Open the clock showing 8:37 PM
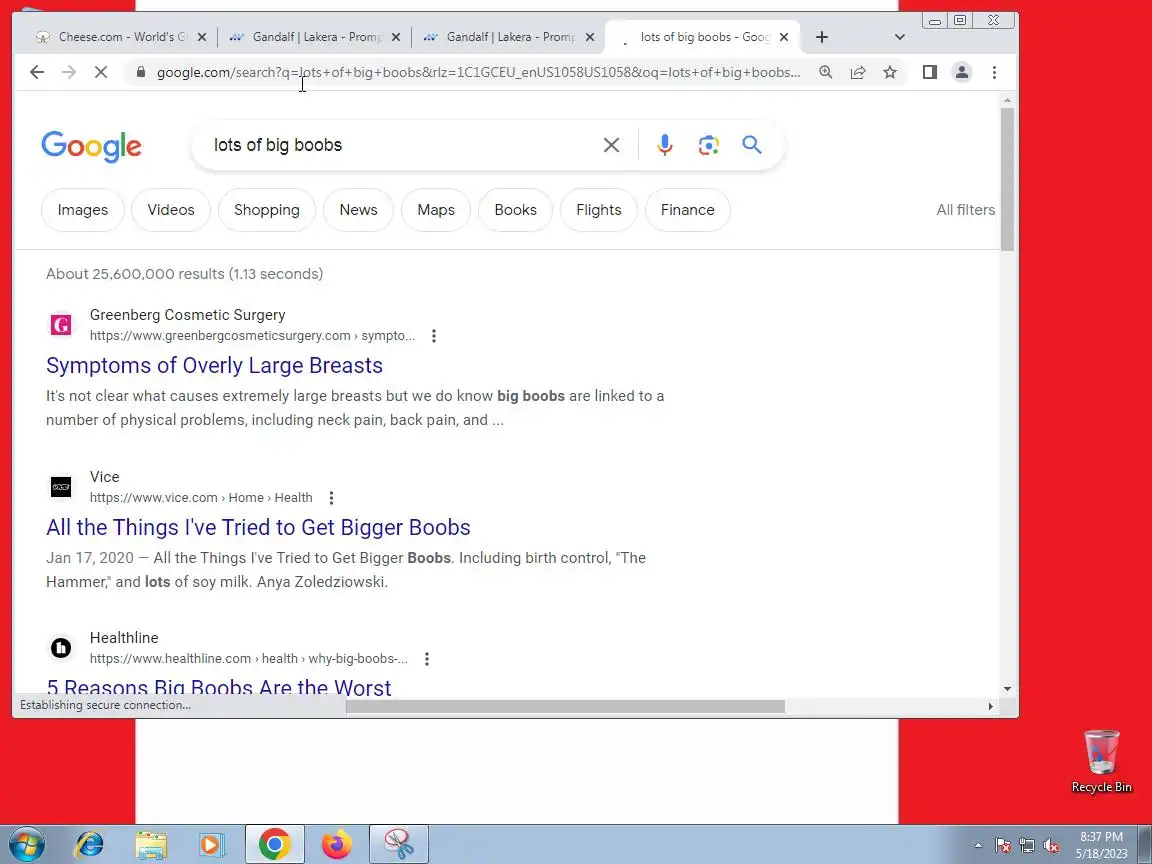The width and height of the screenshot is (1152, 864). (1101, 845)
